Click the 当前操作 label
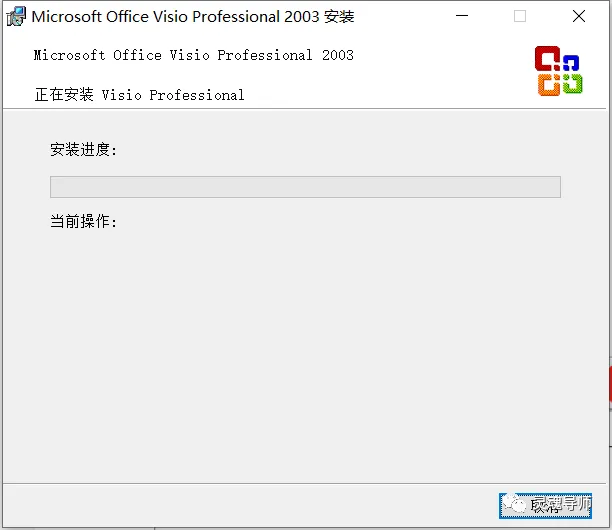This screenshot has width=612, height=530. [x=83, y=221]
